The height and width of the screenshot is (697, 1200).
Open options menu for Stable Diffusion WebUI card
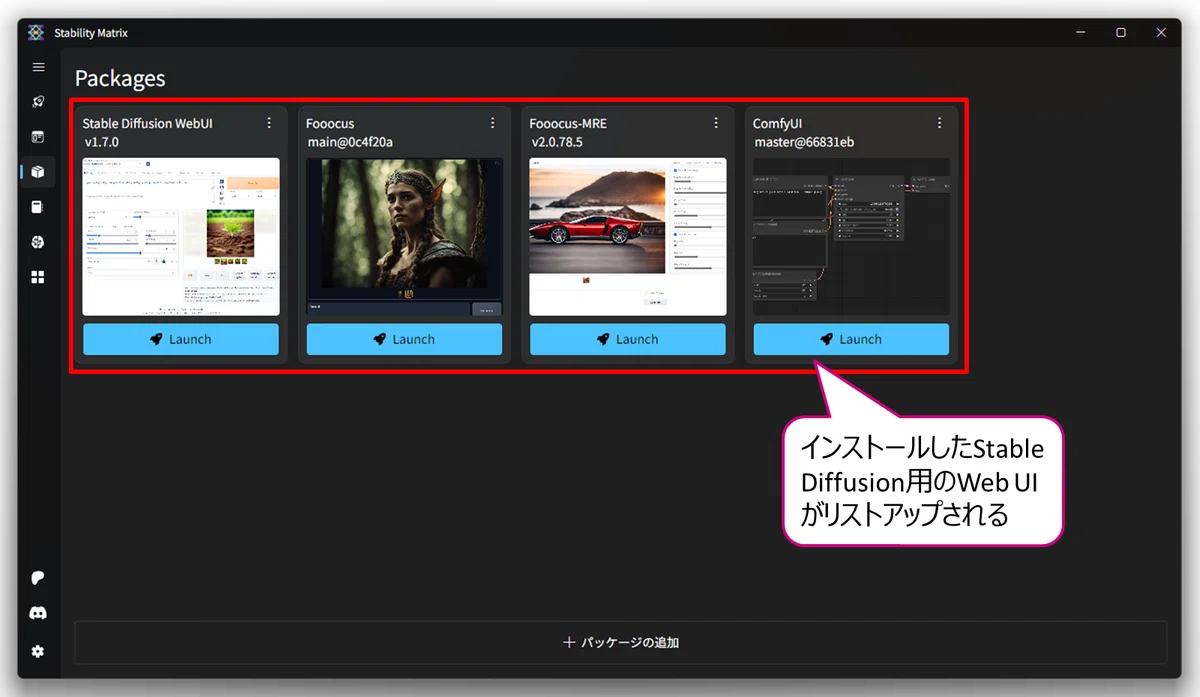(x=269, y=123)
